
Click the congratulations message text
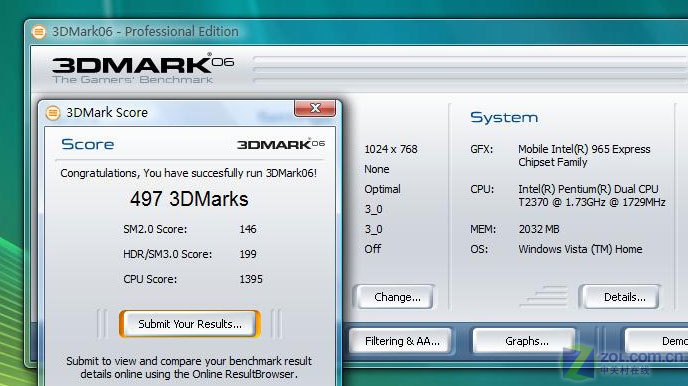(x=189, y=173)
